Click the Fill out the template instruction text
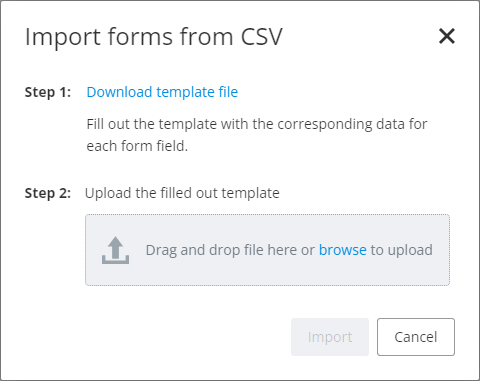 (257, 135)
